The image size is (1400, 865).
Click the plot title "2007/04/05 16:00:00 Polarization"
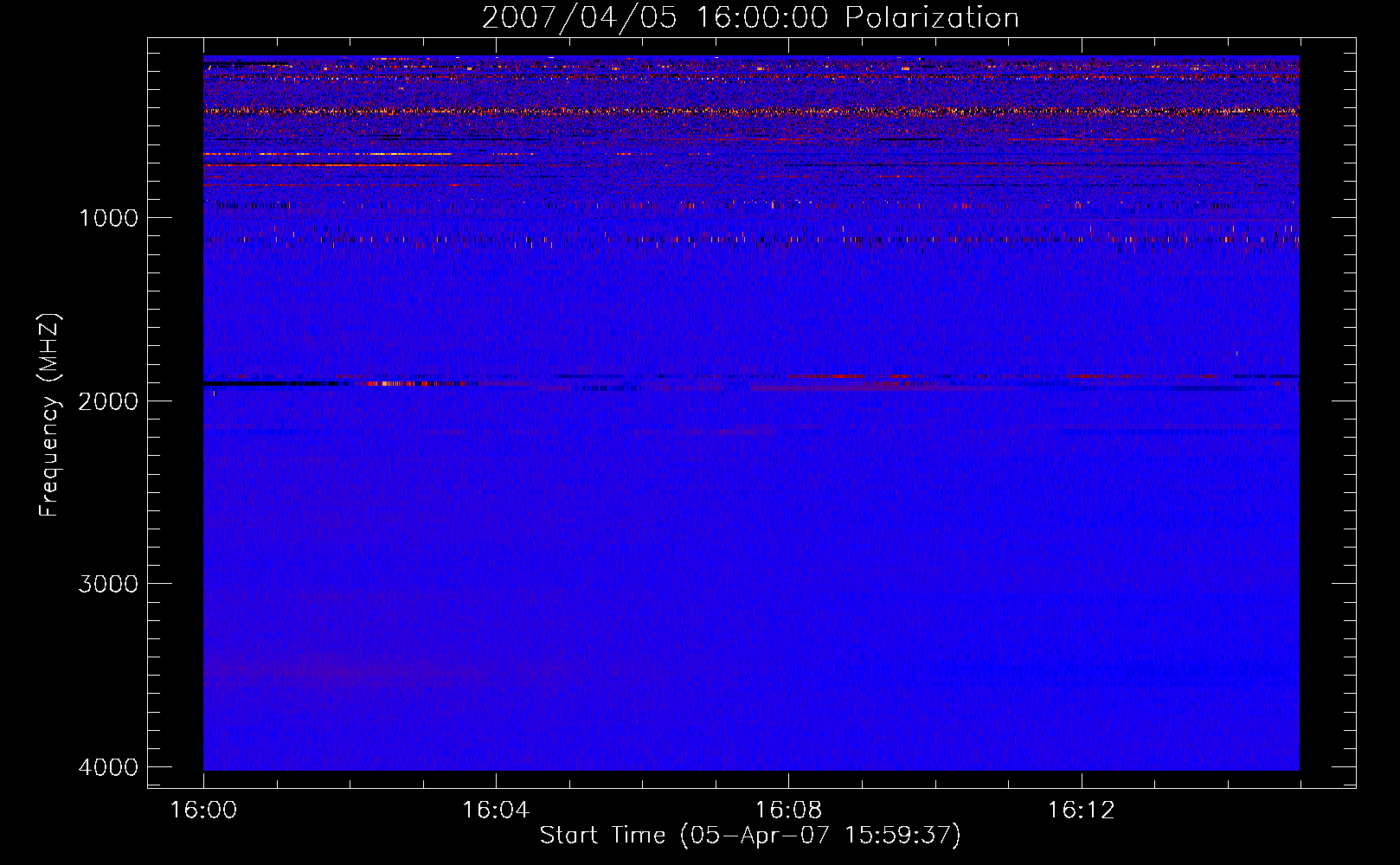[750, 18]
